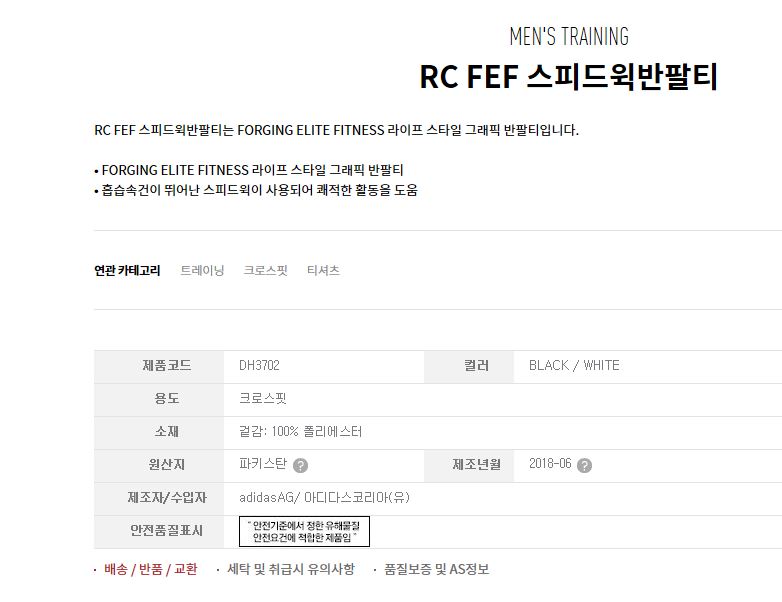
Task: Click 크로스핏 value in the 용도 row
Action: pyautogui.click(x=263, y=399)
